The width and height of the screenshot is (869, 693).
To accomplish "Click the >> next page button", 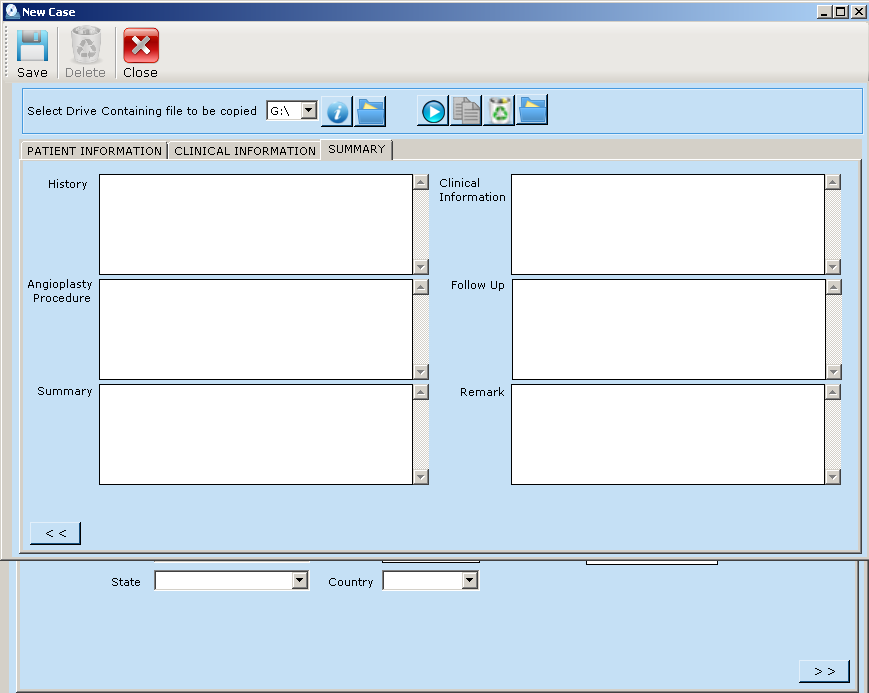I will point(824,671).
